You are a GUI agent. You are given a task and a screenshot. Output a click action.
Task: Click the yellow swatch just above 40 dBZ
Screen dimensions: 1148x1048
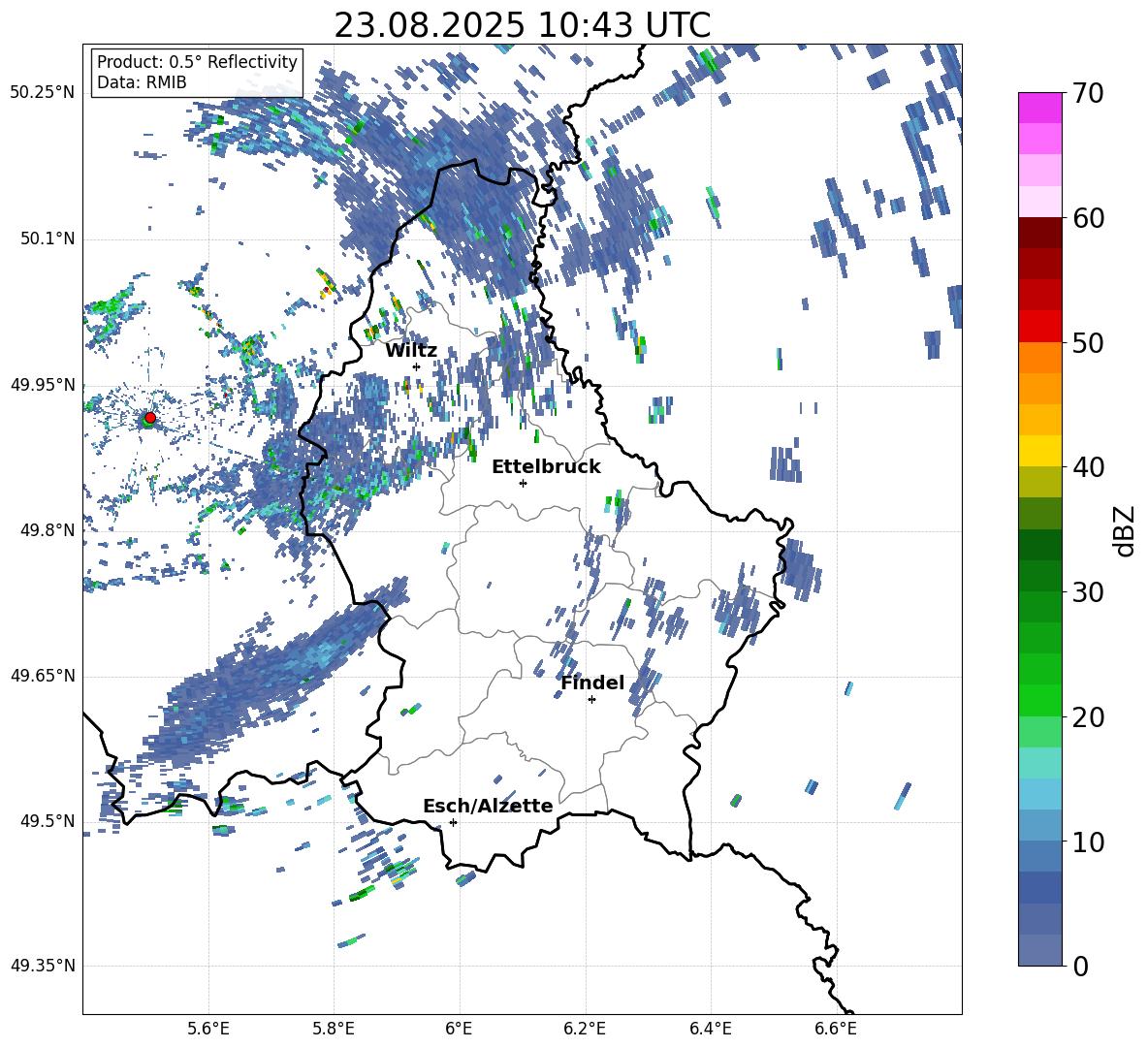point(1039,451)
